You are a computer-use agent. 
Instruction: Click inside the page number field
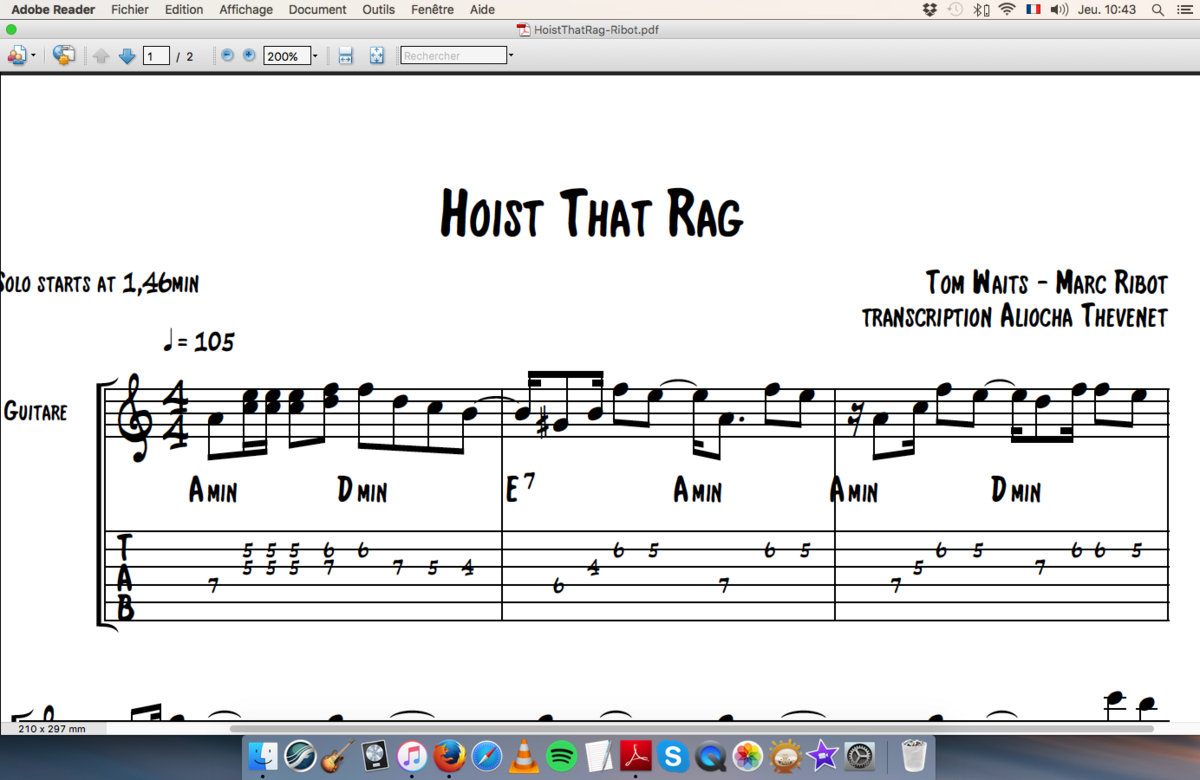point(156,56)
